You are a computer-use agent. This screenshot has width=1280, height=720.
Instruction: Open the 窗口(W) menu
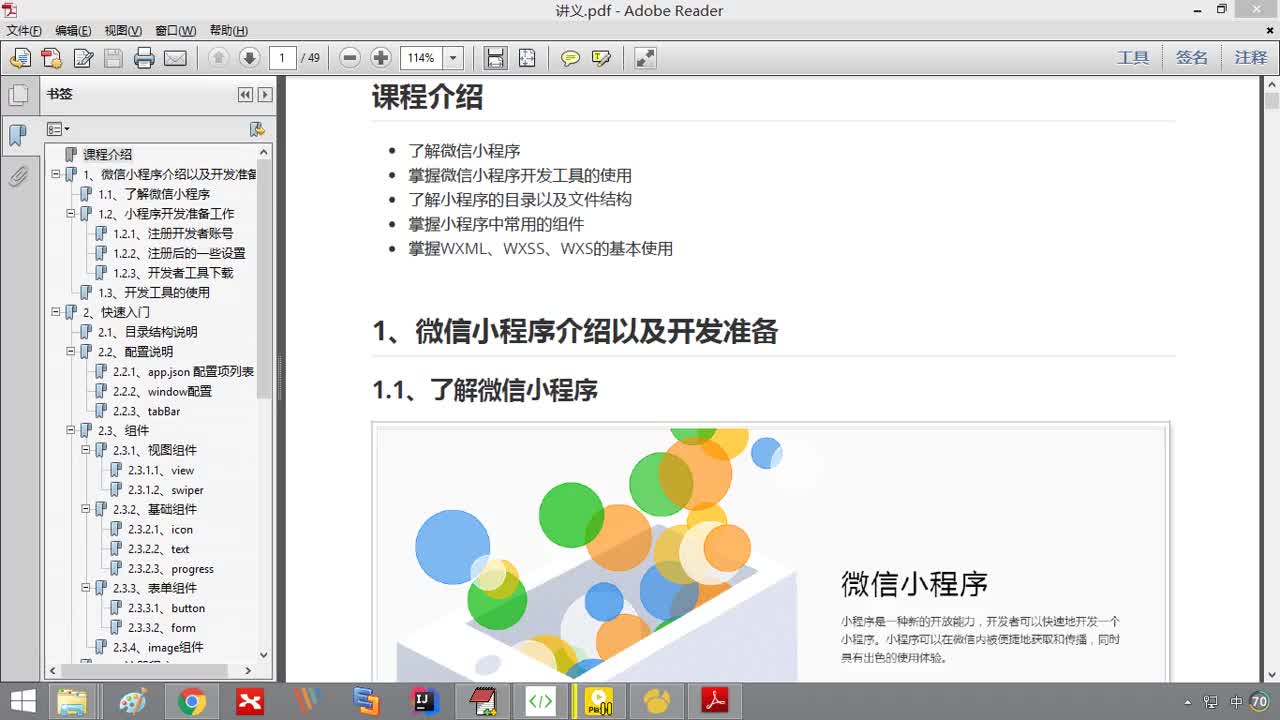point(175,31)
